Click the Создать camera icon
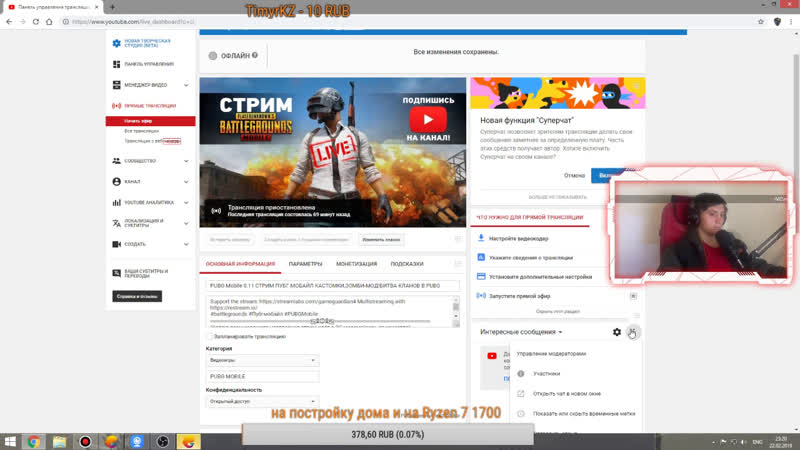The height and width of the screenshot is (450, 800). pyautogui.click(x=116, y=244)
